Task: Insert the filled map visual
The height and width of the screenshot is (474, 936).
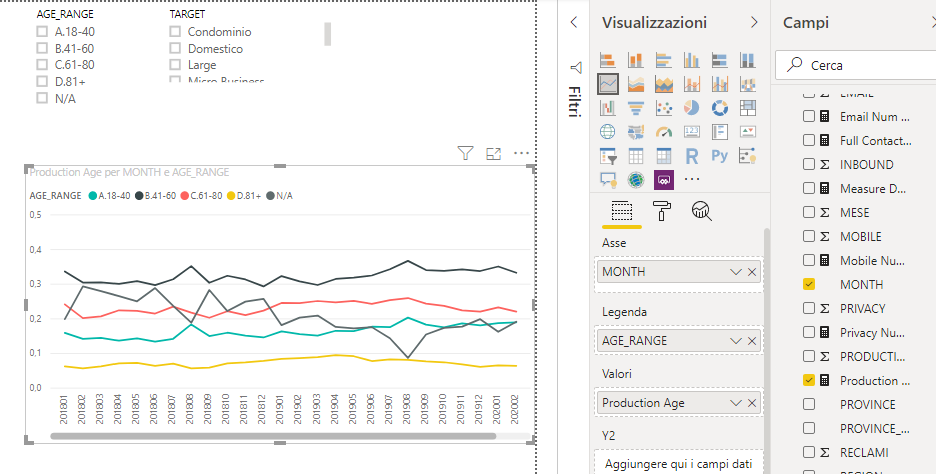Action: pos(636,132)
